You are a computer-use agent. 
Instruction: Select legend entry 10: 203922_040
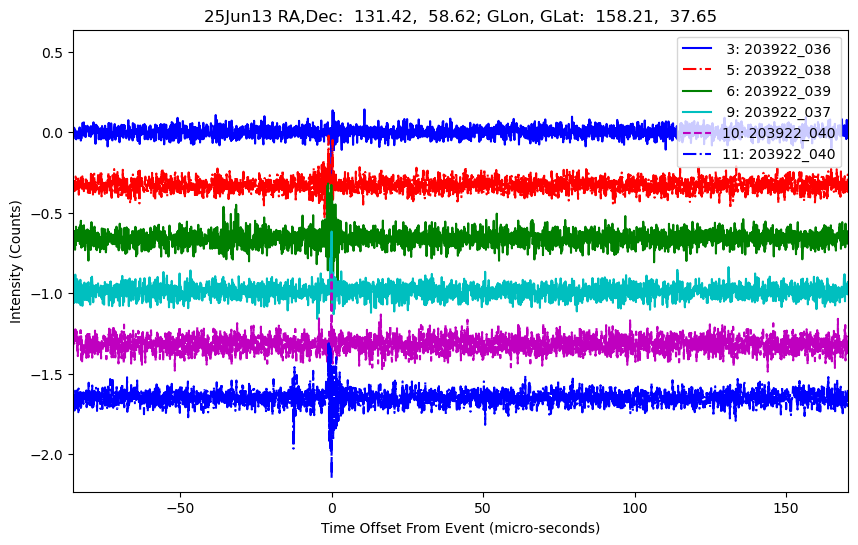758,133
